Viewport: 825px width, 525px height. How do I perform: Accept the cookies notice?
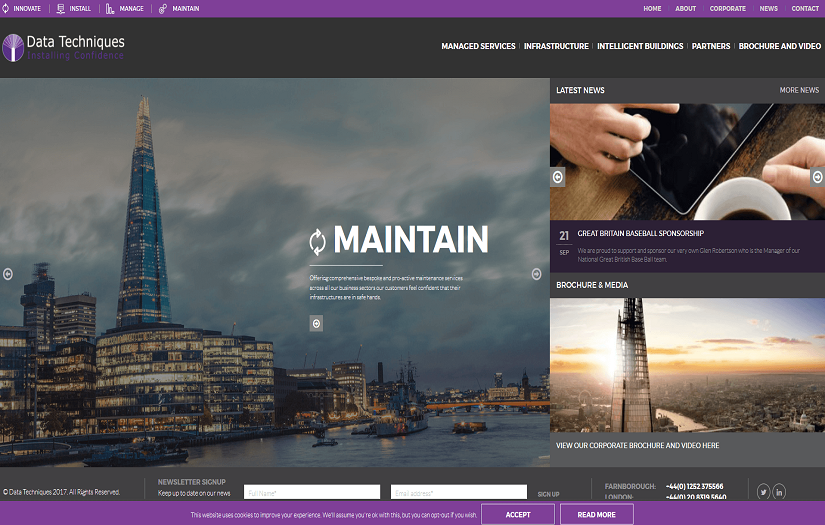[x=518, y=514]
